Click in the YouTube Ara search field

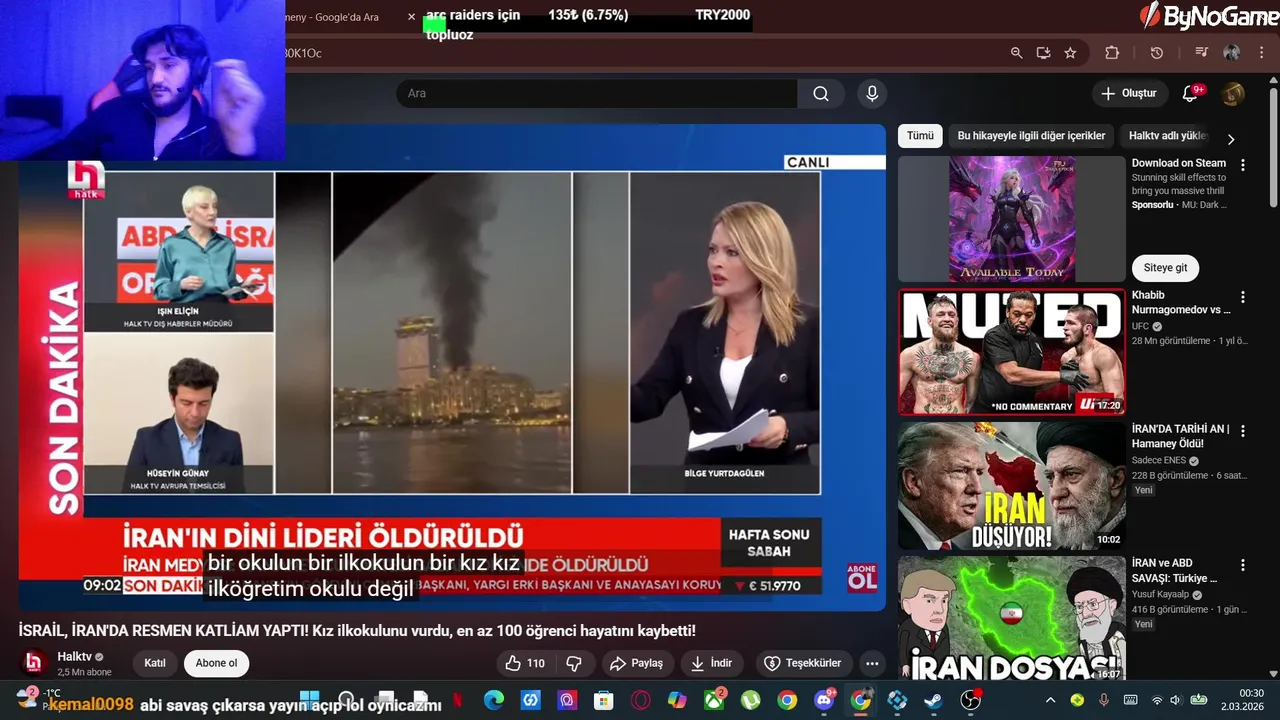tap(597, 93)
